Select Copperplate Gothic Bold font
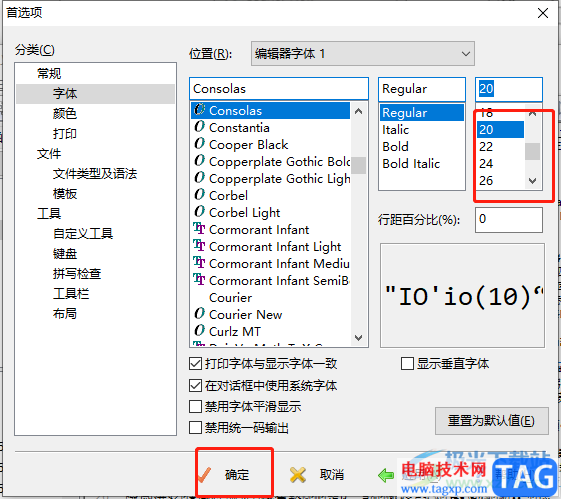 [x=270, y=162]
